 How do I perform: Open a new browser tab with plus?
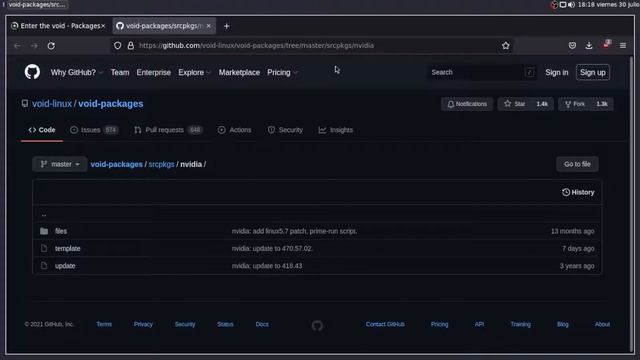tap(227, 26)
